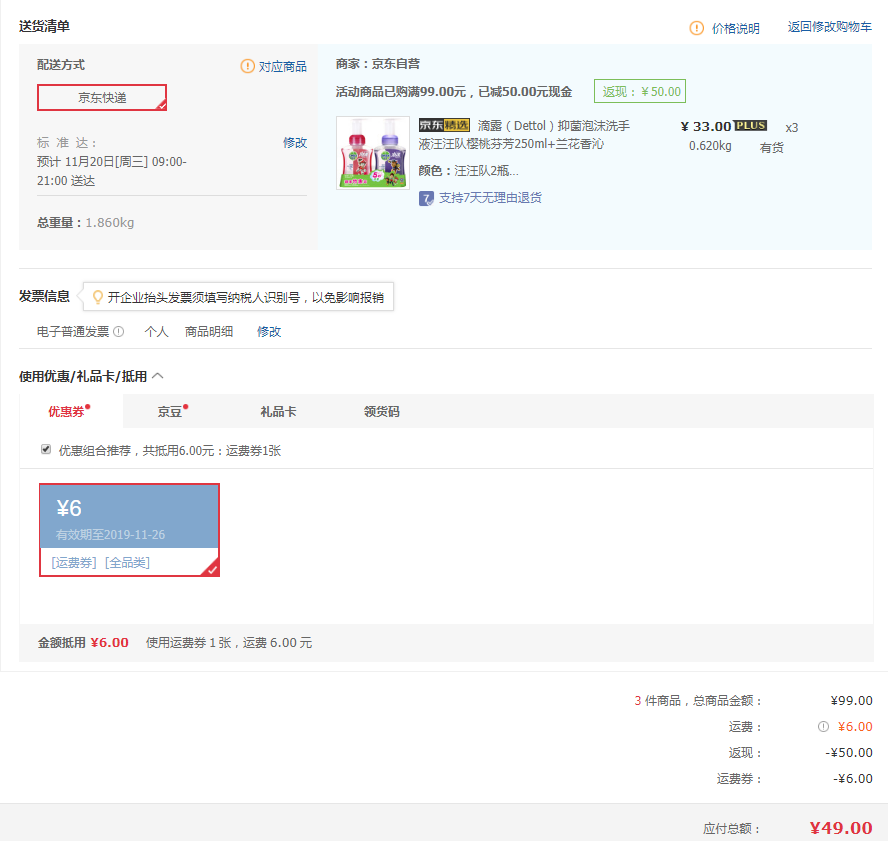This screenshot has height=841, width=888.
Task: Click the total weight value 1.860kg
Action: coord(110,223)
